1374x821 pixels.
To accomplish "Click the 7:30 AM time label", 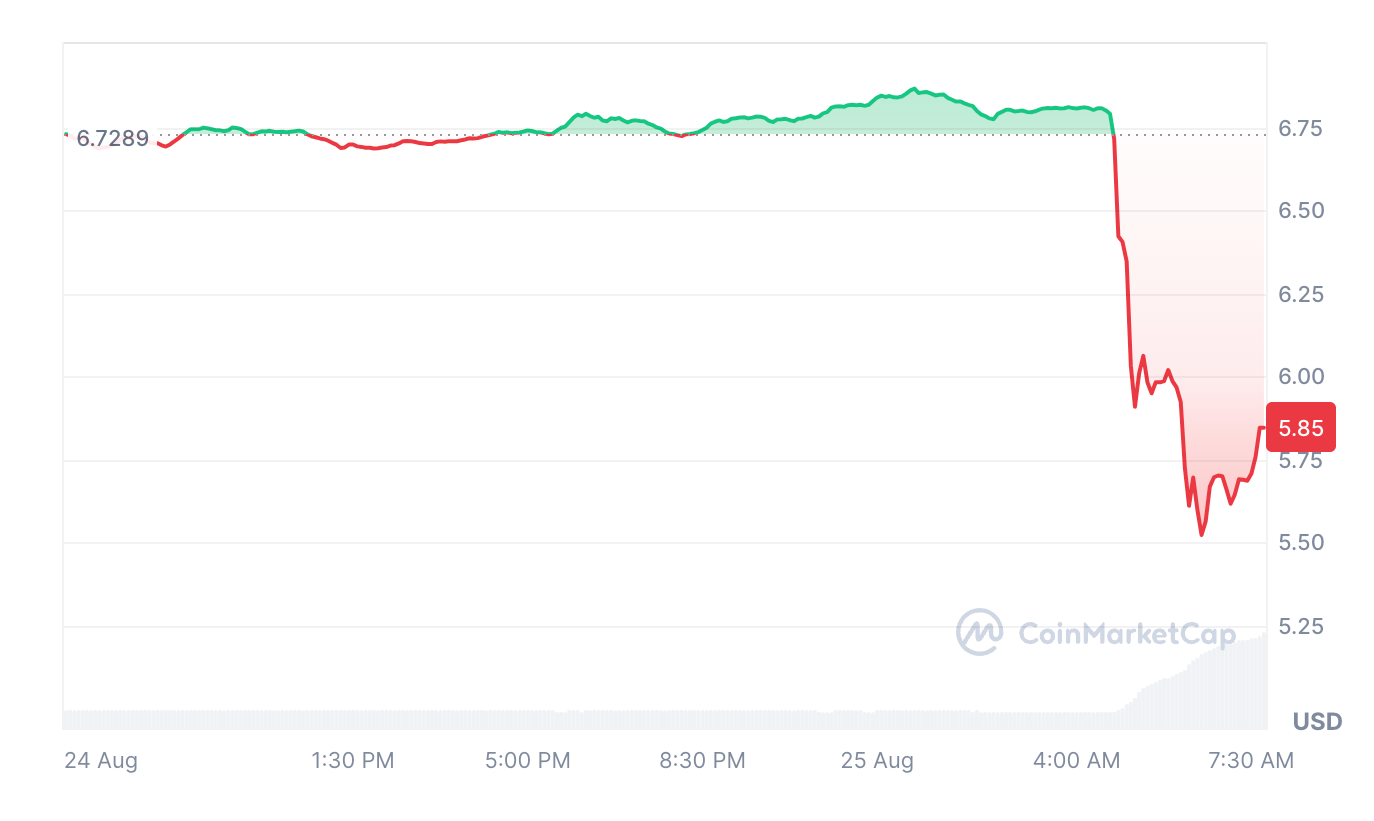I will point(1251,760).
